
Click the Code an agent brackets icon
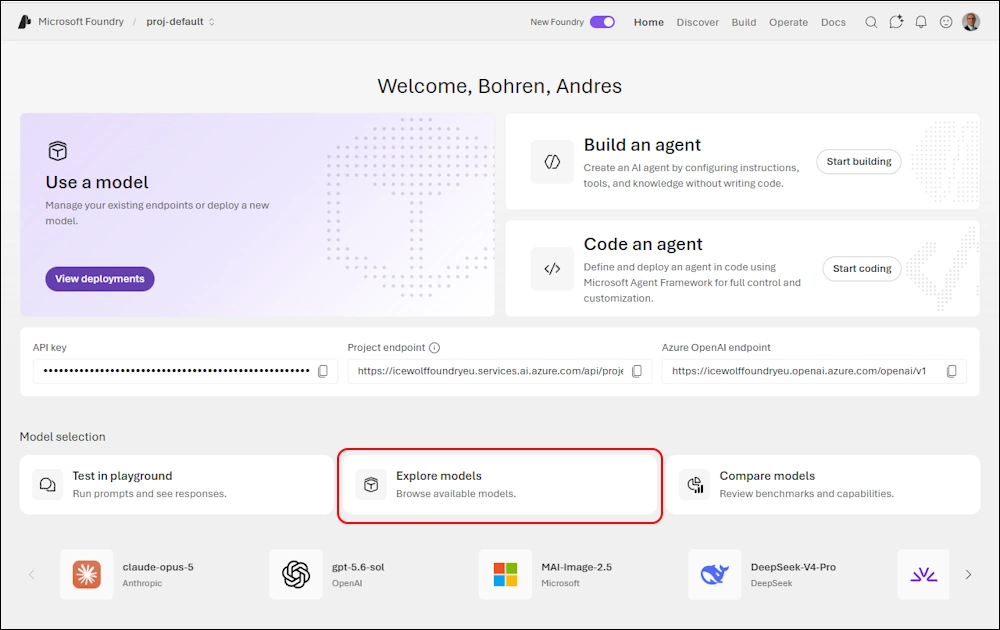click(x=552, y=269)
